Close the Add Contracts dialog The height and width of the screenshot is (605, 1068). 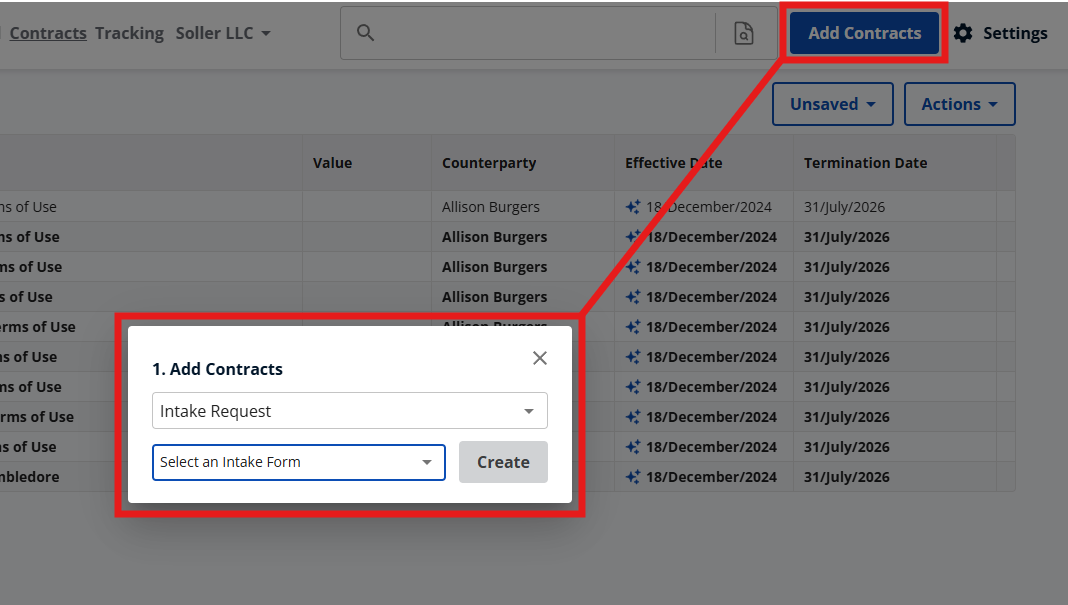(x=540, y=358)
